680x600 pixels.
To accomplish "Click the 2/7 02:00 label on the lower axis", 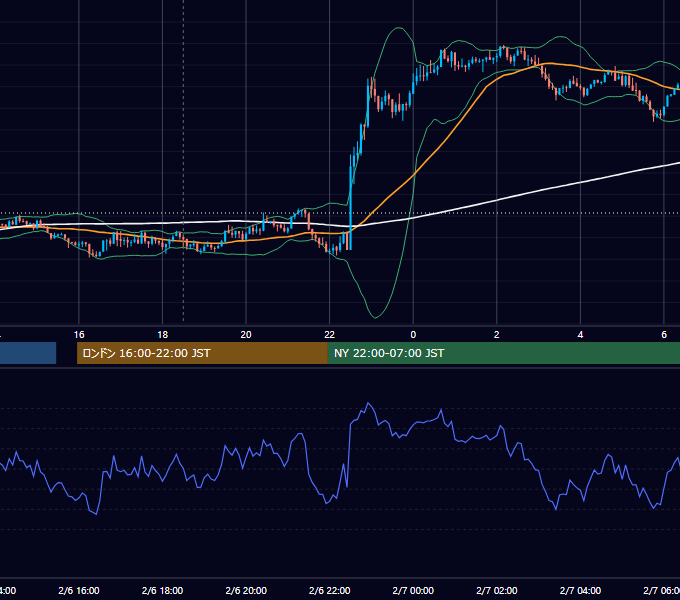I will tap(497, 590).
